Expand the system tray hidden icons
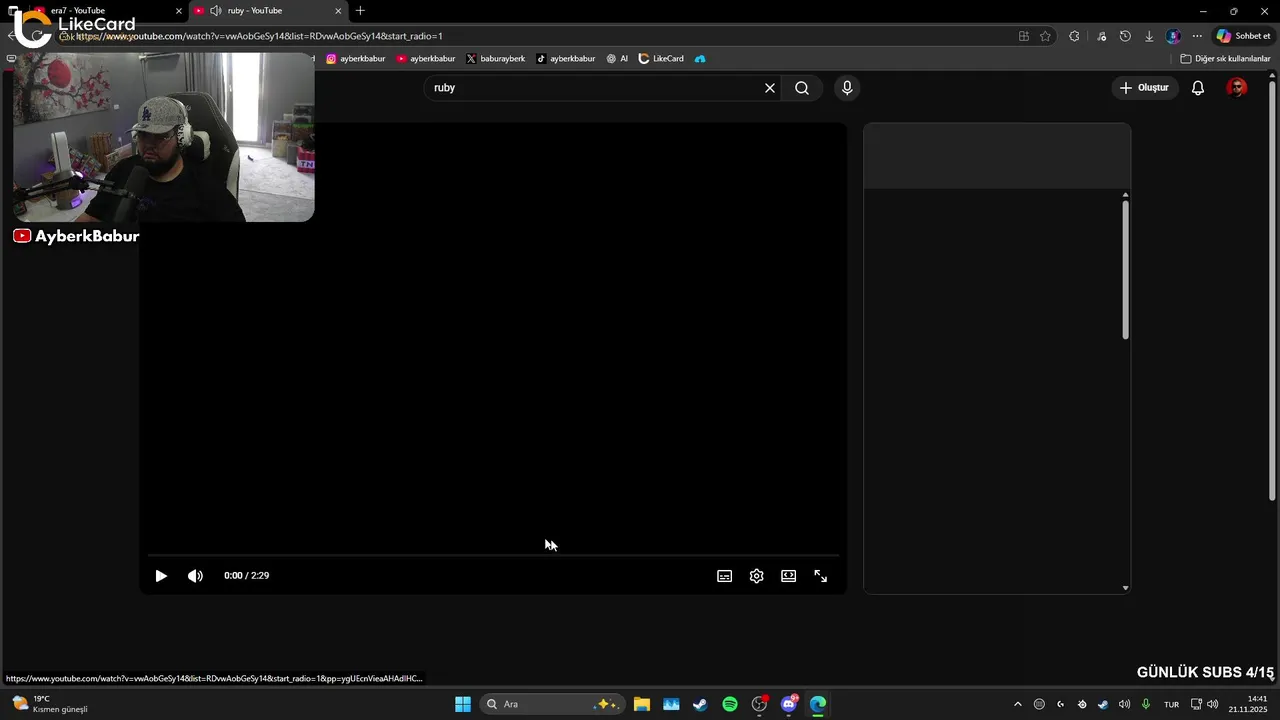Viewport: 1280px width, 720px height. click(x=1018, y=704)
